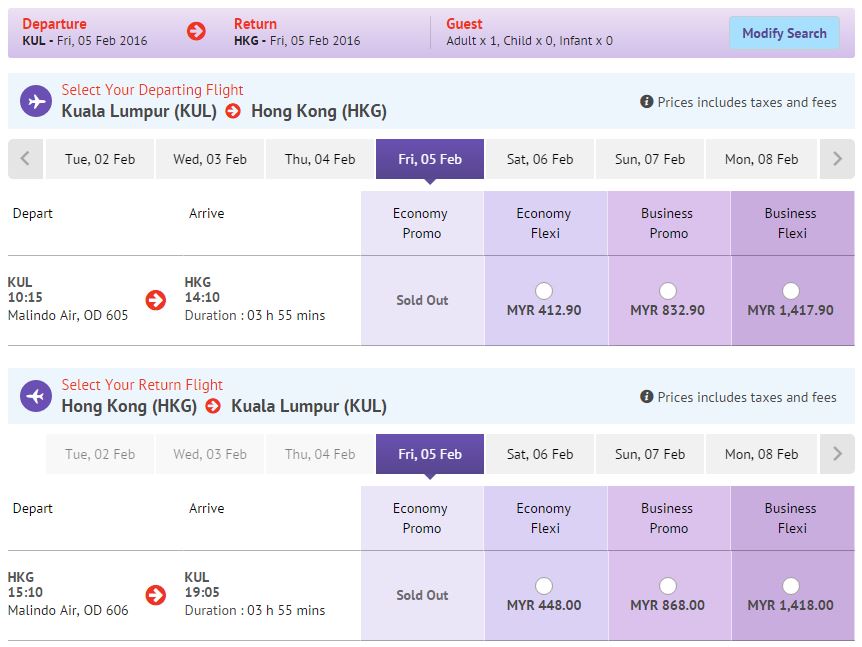Show later departing dates with right chevron
The height and width of the screenshot is (647, 862).
pos(837,158)
